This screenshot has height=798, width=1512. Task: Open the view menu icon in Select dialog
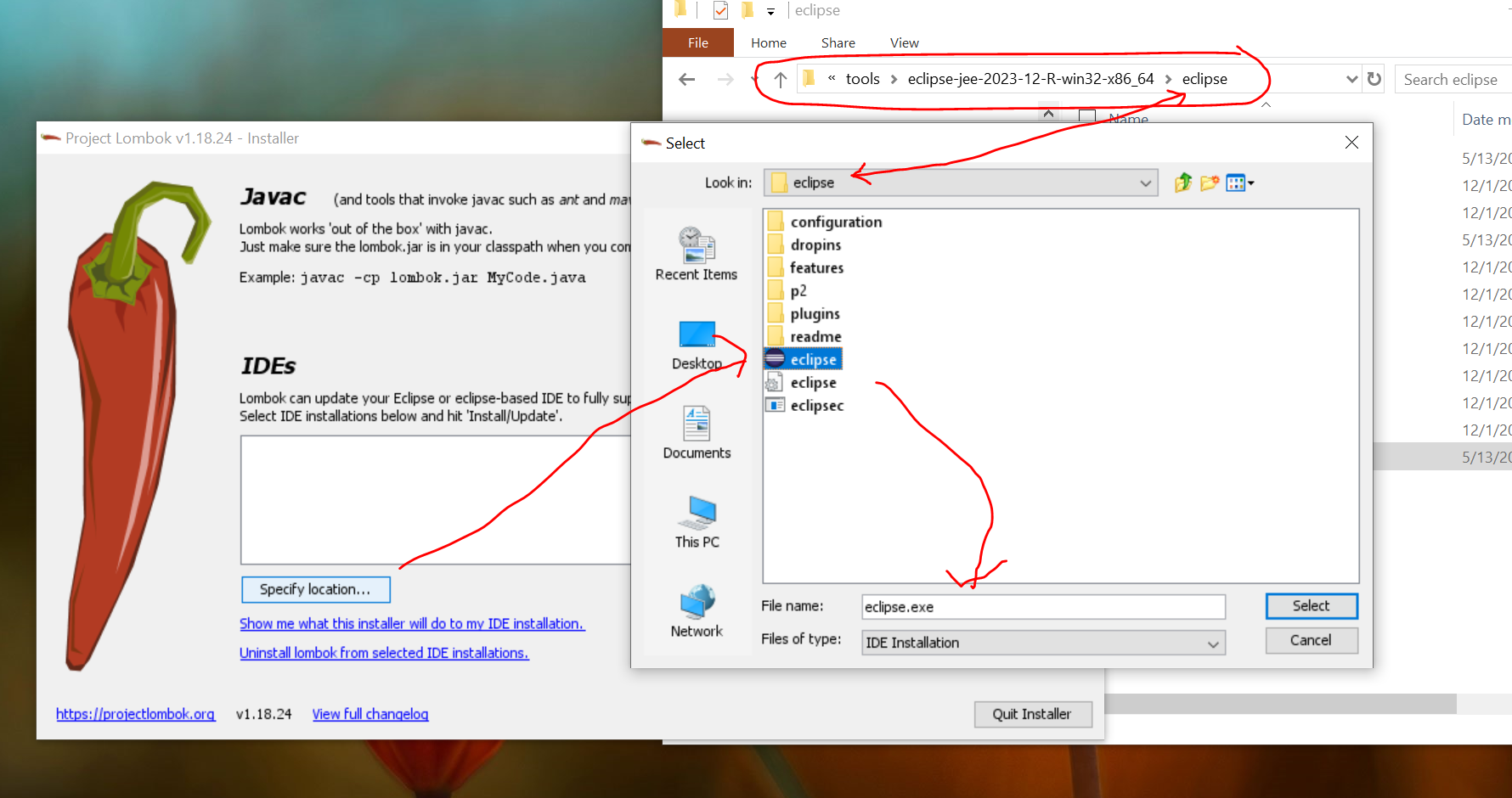tap(1240, 183)
